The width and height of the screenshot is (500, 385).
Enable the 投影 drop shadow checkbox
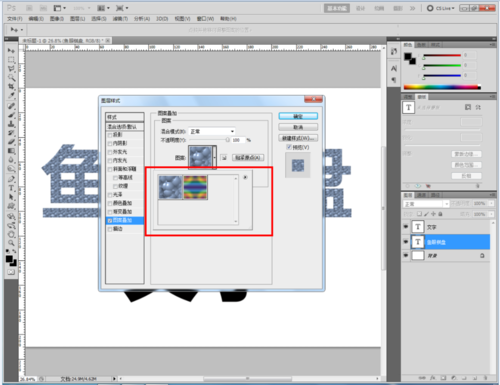pyautogui.click(x=110, y=135)
